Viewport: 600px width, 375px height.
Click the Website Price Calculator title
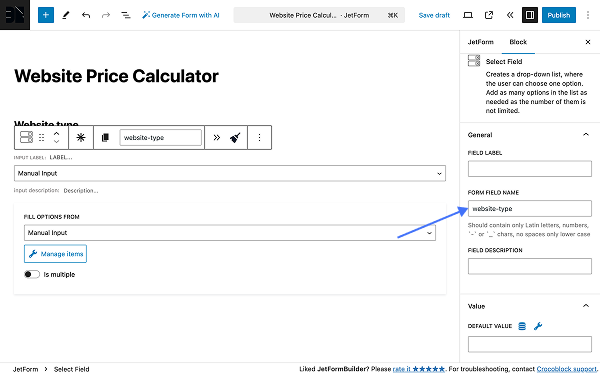[x=116, y=76]
